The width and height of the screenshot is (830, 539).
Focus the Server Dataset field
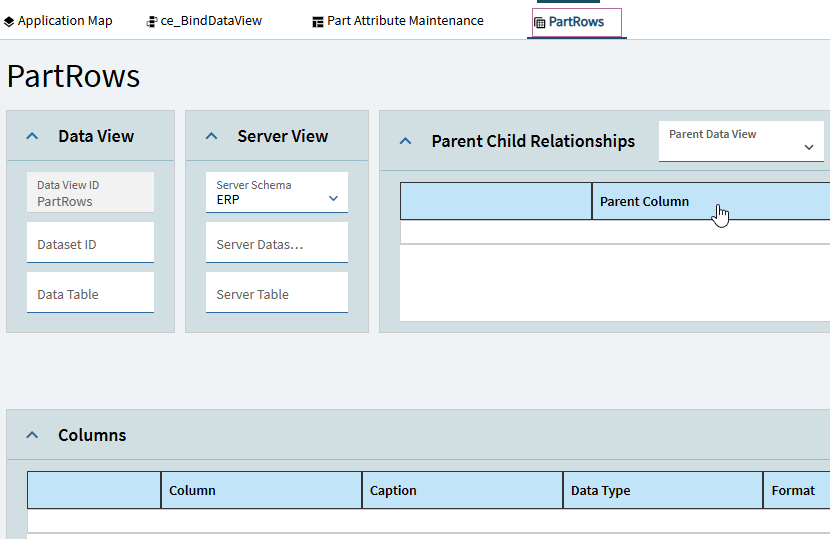coord(276,244)
